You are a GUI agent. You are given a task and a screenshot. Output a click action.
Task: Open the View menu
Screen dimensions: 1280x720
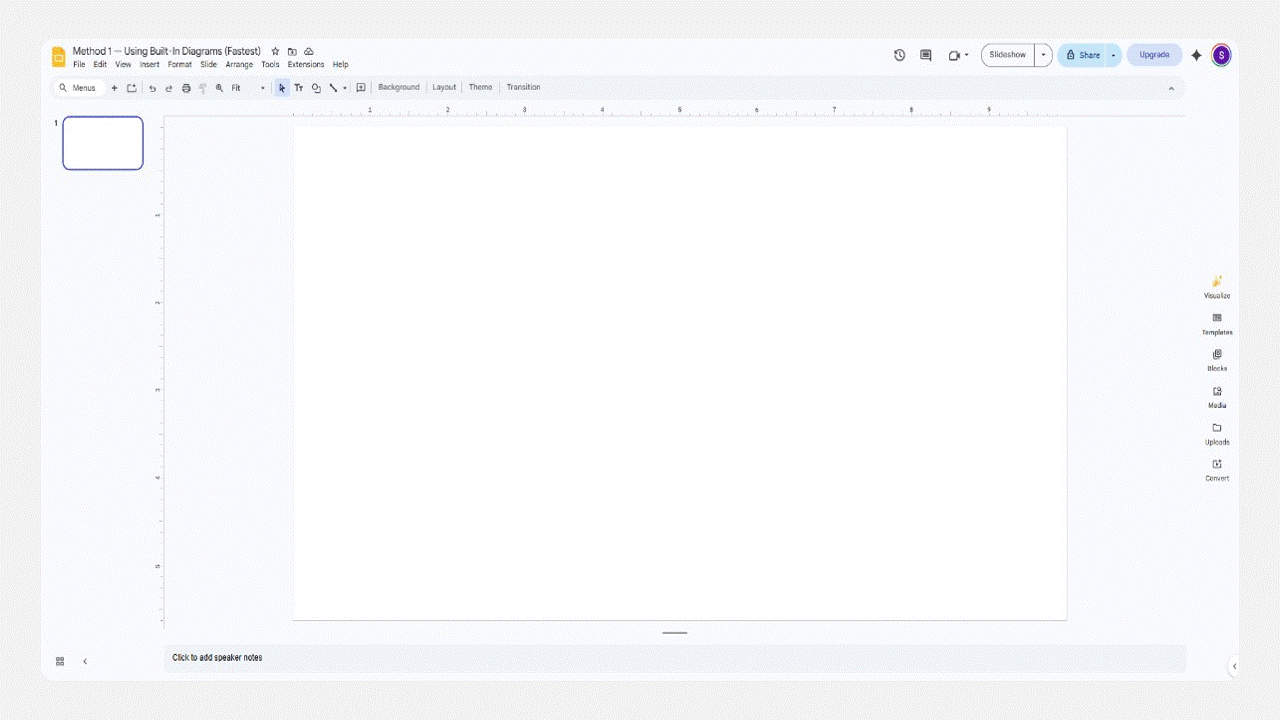click(123, 65)
